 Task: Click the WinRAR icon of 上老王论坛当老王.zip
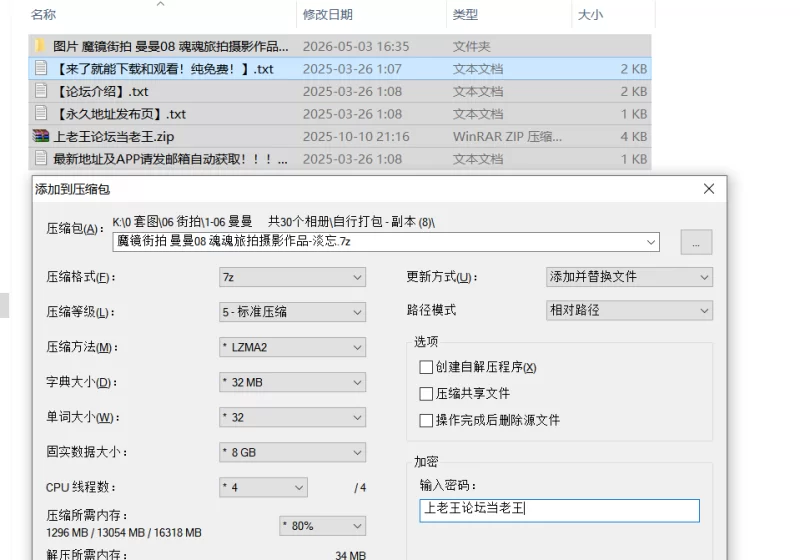[x=40, y=136]
